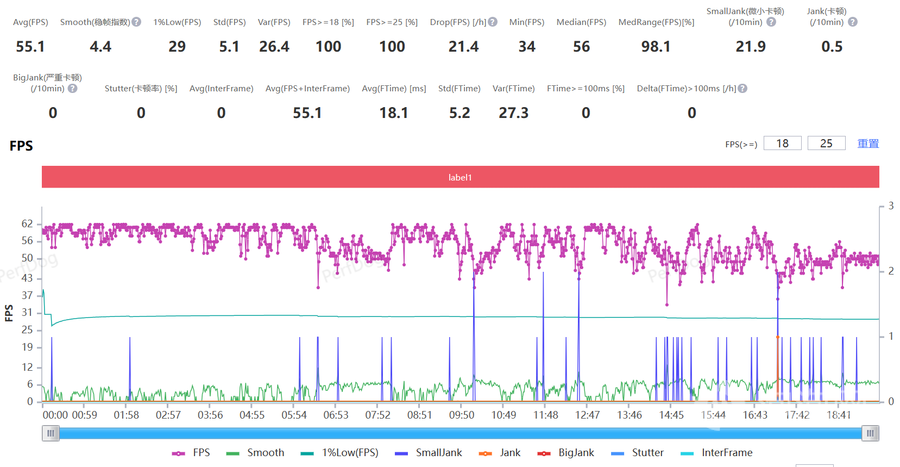This screenshot has height=467, width=900.
Task: Open help icon next to Smooth metric
Action: point(136,22)
